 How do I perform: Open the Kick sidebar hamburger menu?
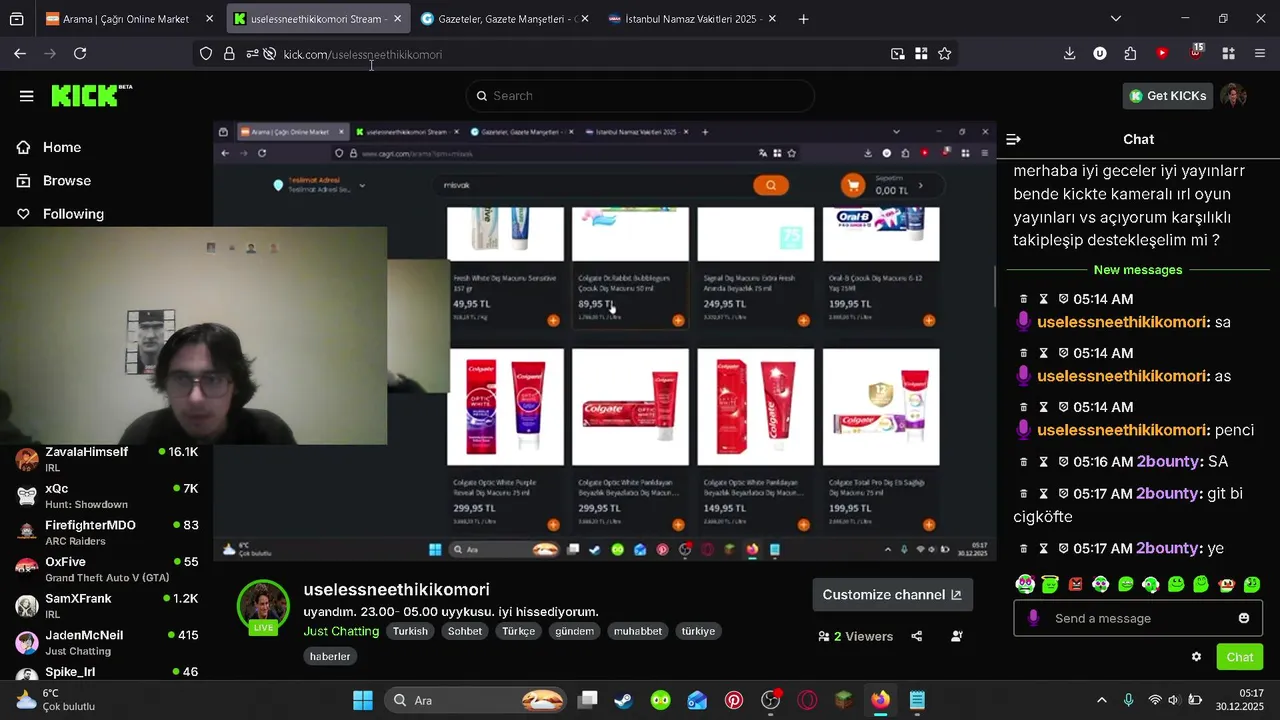[x=26, y=96]
